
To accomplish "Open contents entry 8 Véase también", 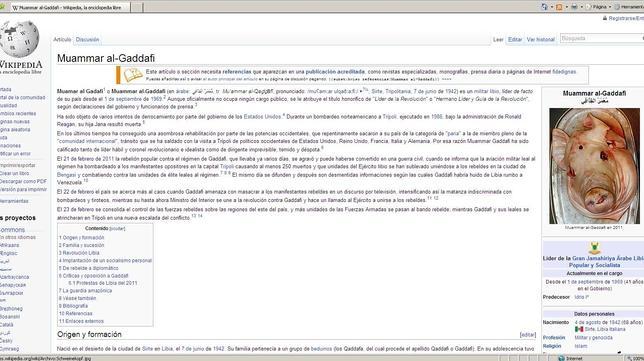I will pos(77,298).
